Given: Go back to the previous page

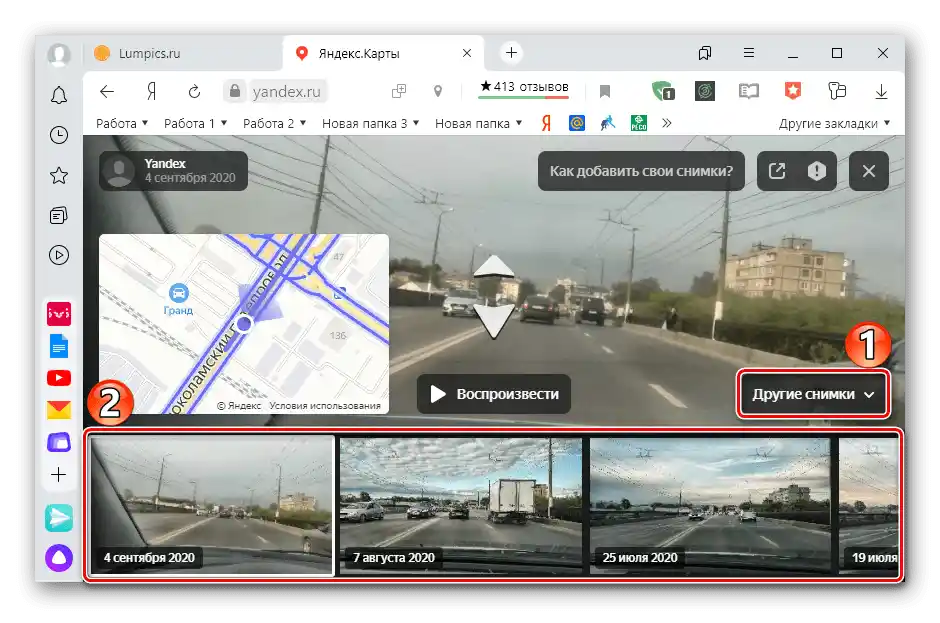Looking at the screenshot, I should point(107,91).
